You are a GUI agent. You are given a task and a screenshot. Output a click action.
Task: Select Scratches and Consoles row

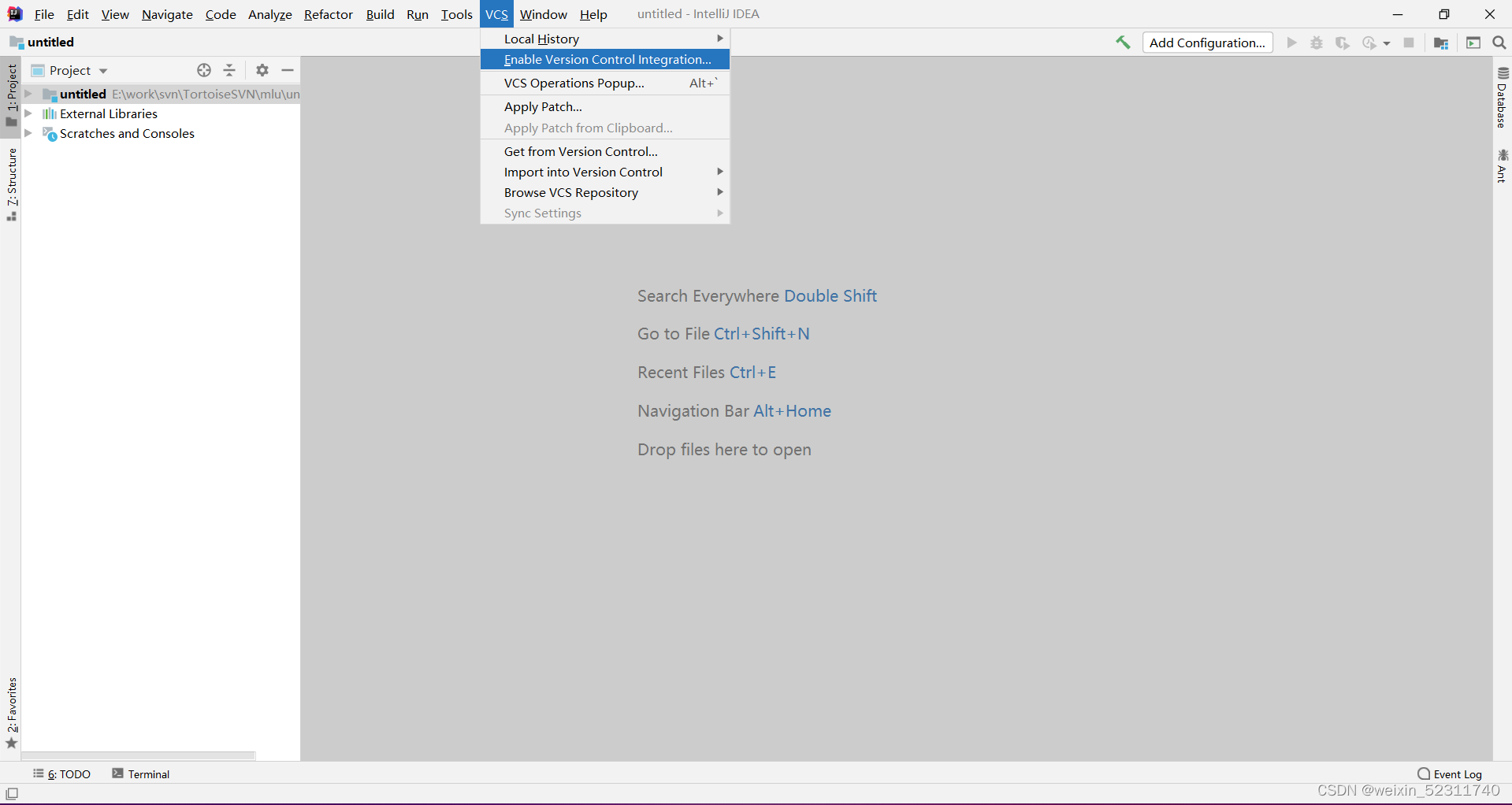click(161, 133)
